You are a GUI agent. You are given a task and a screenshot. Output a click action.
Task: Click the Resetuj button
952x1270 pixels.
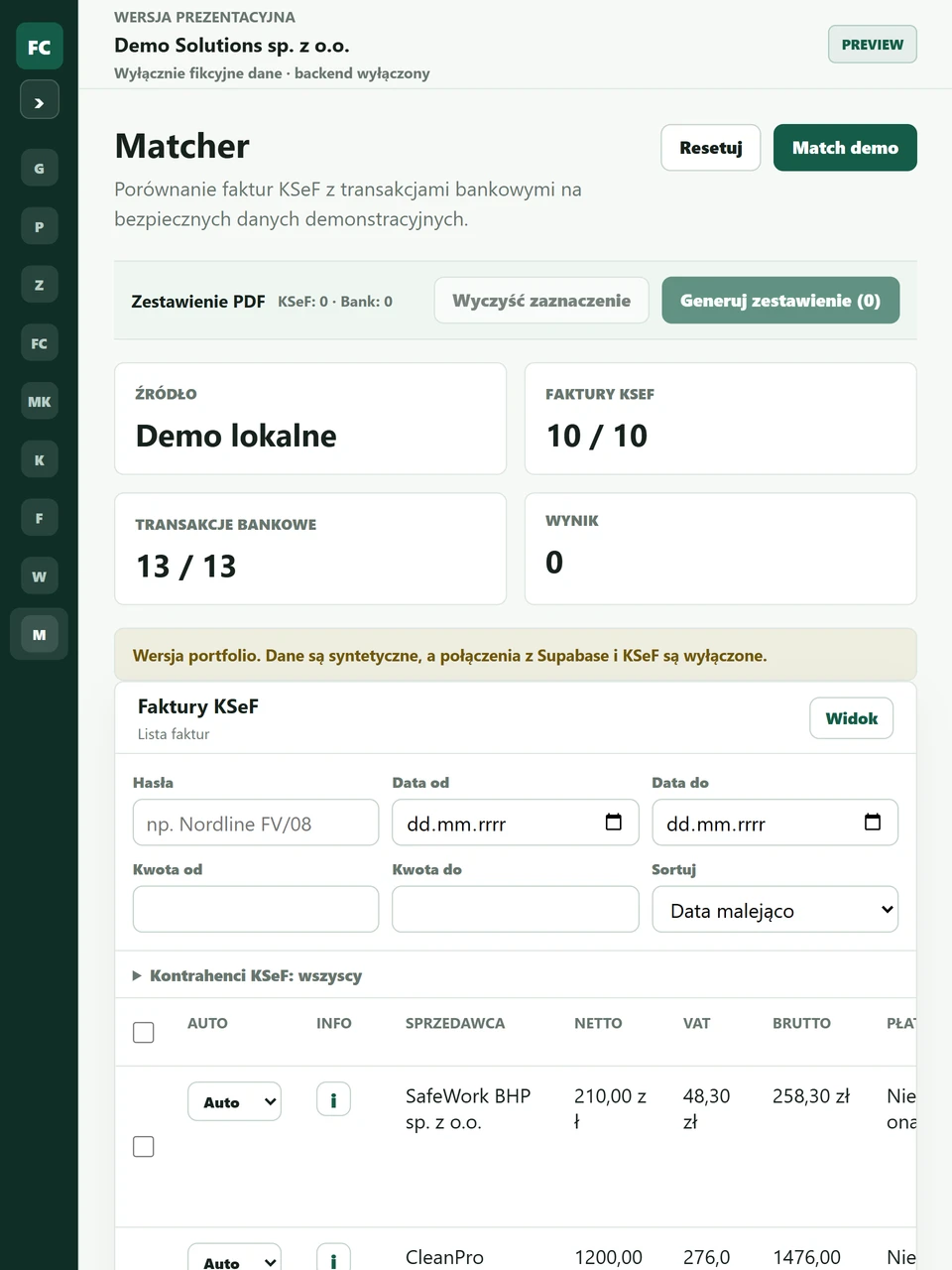(711, 148)
